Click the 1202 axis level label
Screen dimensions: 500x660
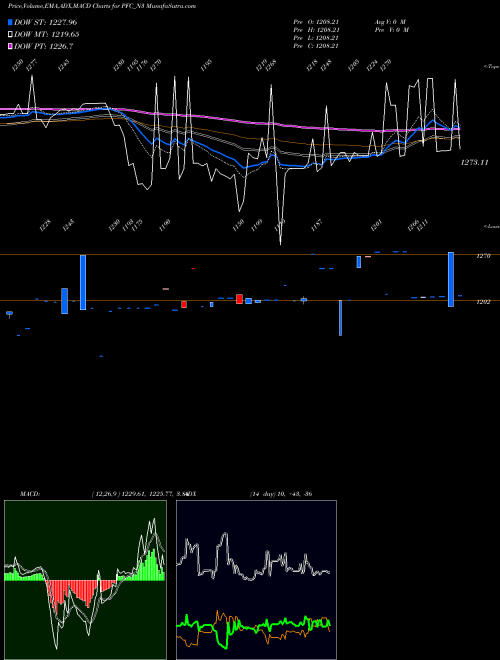click(x=484, y=302)
